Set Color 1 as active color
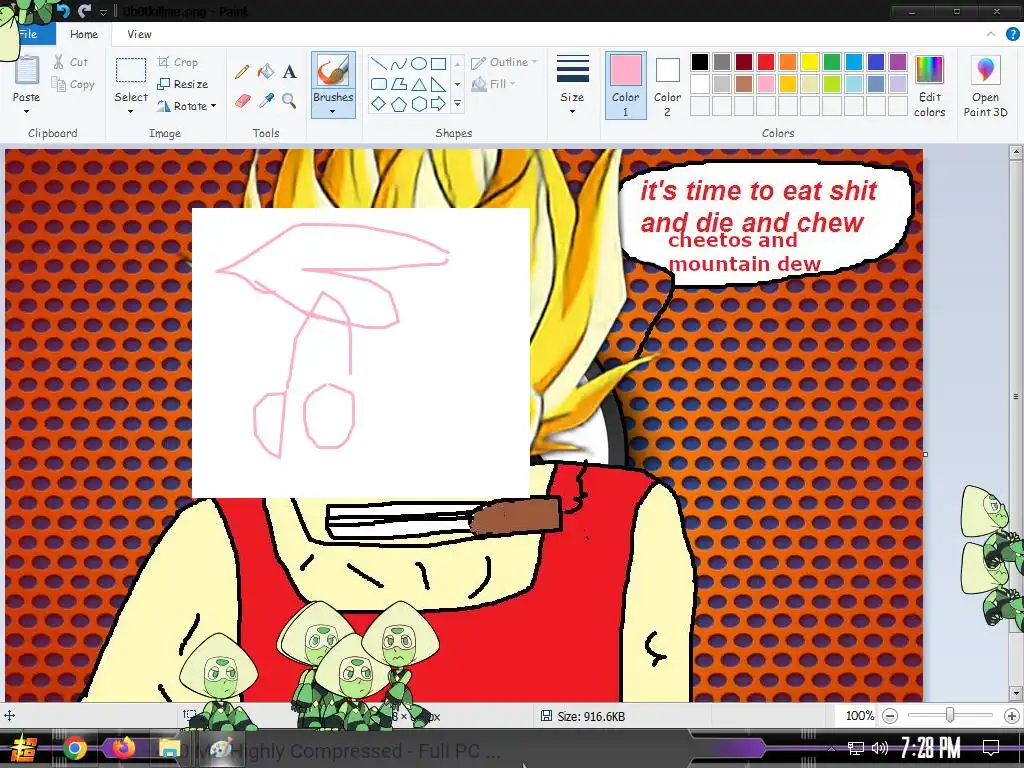The width and height of the screenshot is (1024, 768). coord(625,85)
